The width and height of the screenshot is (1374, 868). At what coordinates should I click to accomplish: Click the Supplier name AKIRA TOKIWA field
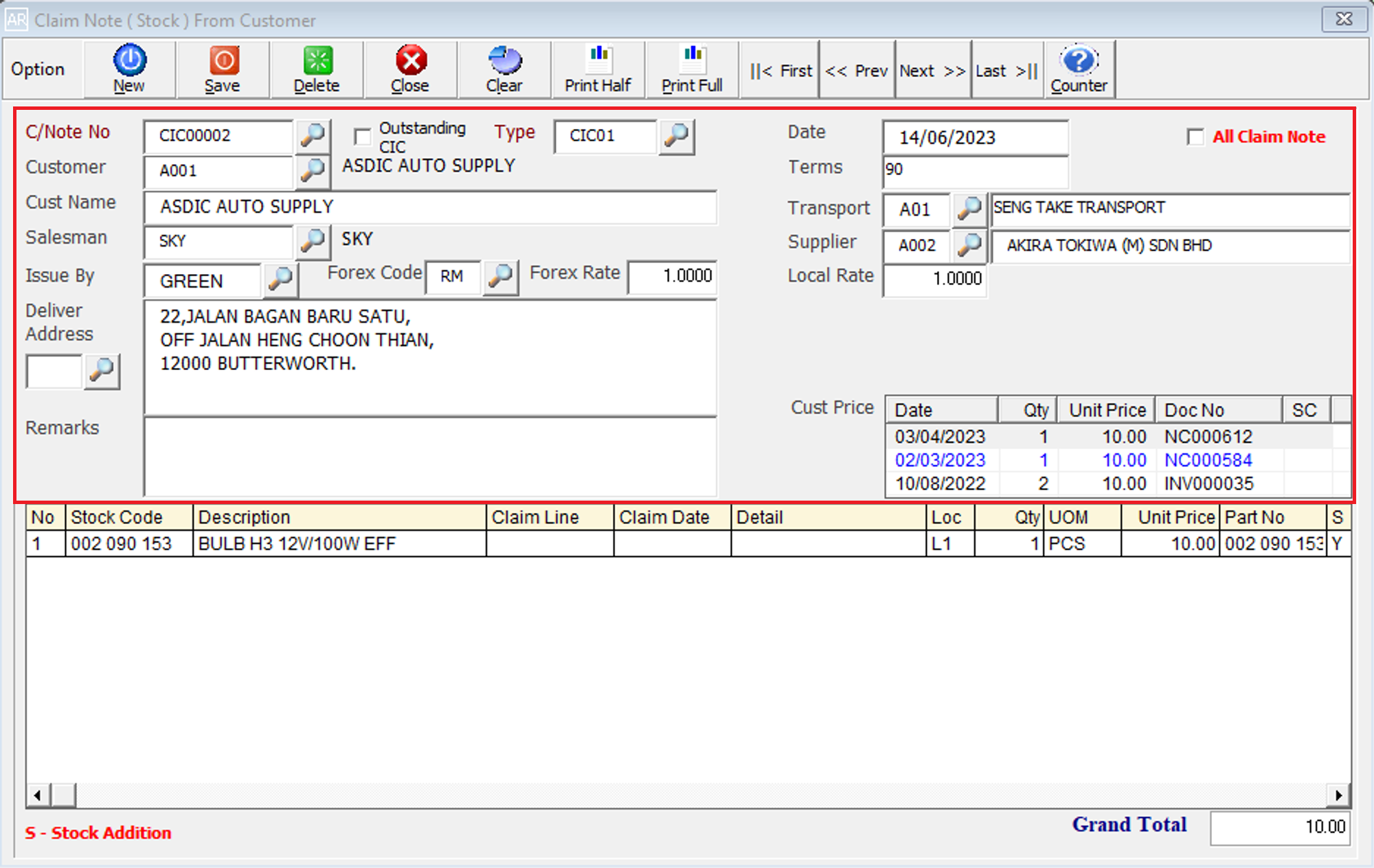coord(1170,246)
